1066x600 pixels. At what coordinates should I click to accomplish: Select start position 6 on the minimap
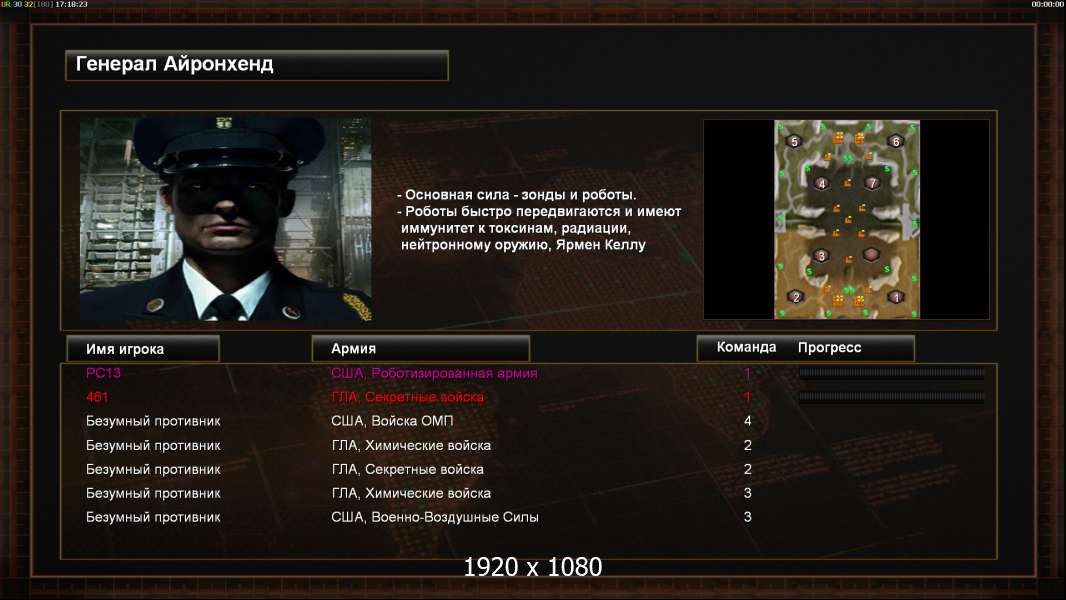(895, 141)
